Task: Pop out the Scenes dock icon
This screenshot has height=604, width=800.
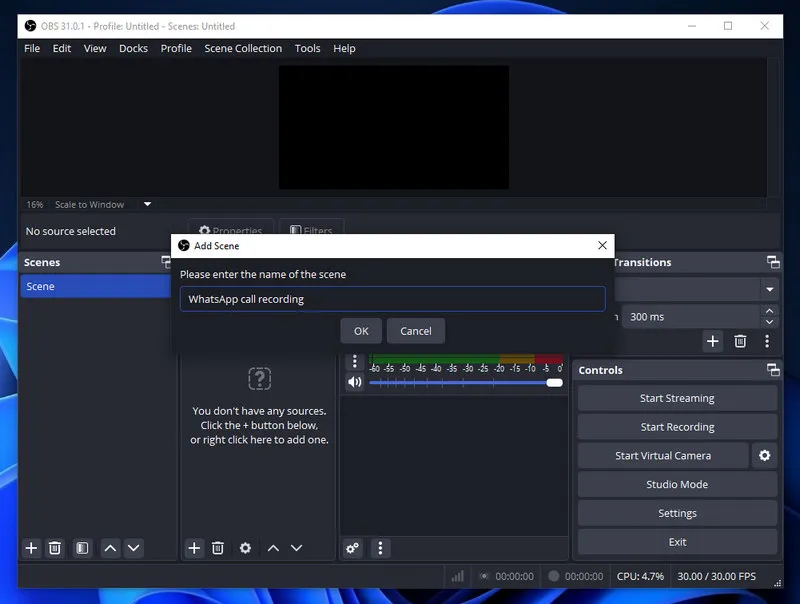Action: click(x=166, y=262)
